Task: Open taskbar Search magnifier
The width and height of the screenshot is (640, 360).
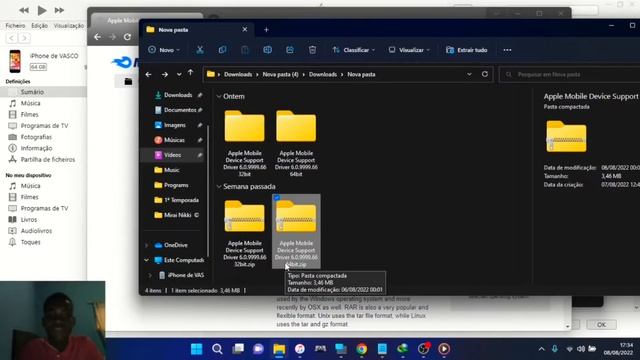Action: coord(217,349)
